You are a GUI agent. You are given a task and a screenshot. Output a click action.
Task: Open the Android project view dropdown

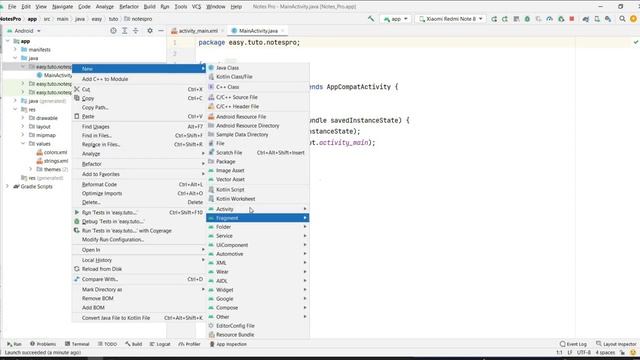point(24,31)
